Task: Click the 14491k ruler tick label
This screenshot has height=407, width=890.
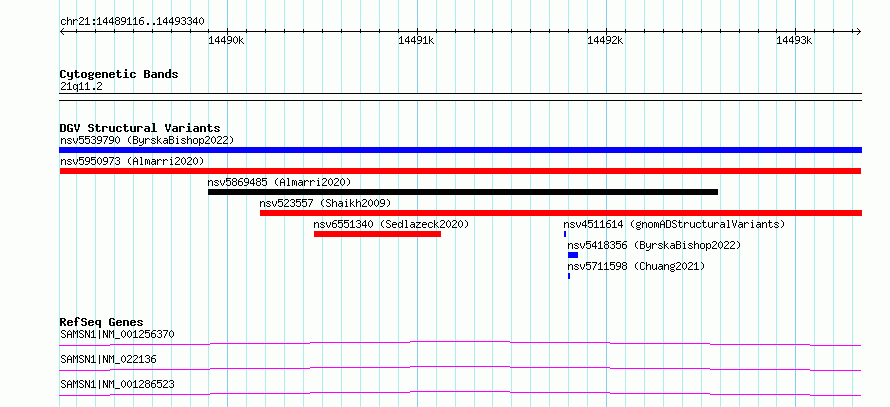Action: click(x=416, y=40)
